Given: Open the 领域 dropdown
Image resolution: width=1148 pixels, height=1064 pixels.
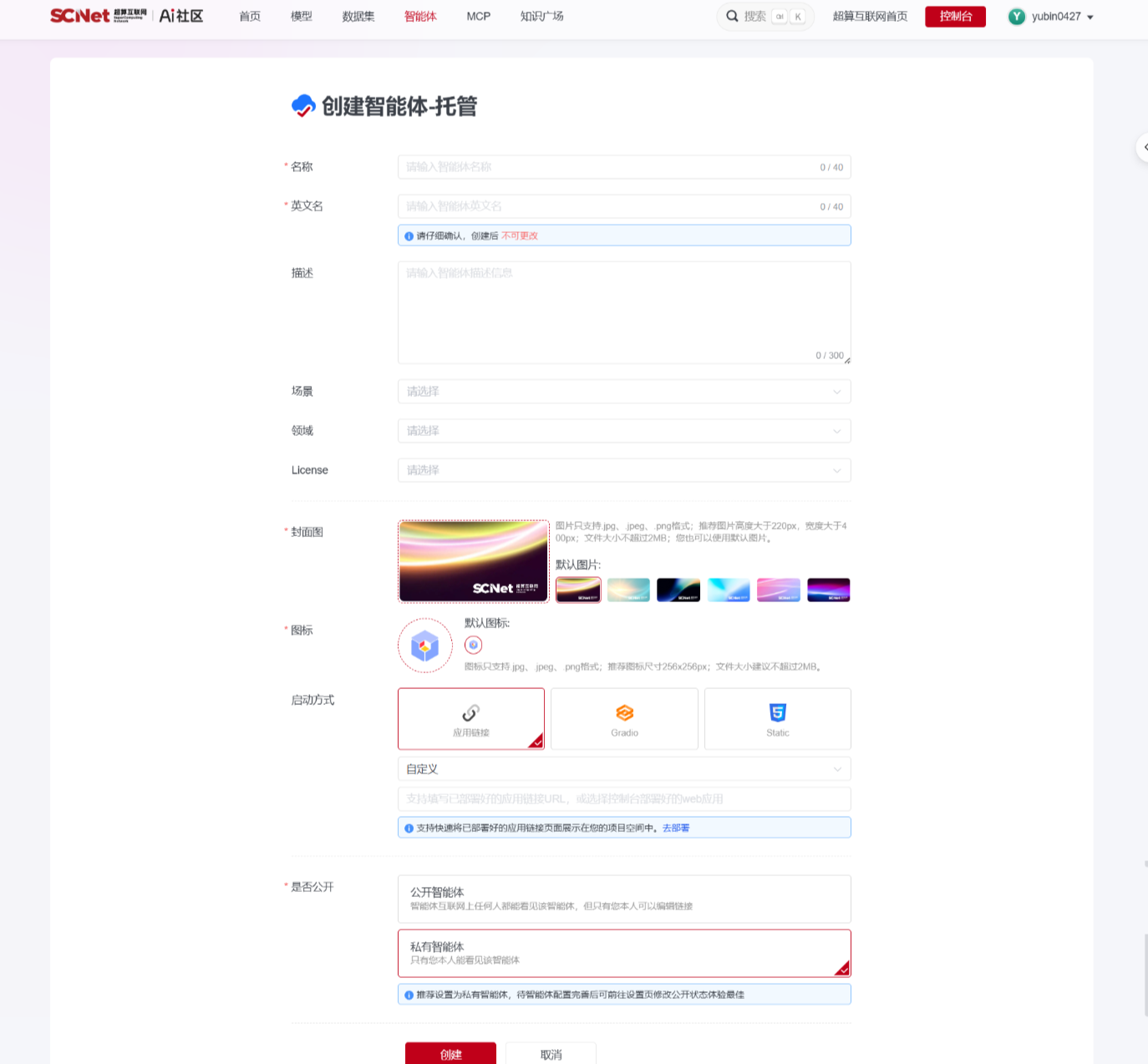Looking at the screenshot, I should tap(624, 431).
